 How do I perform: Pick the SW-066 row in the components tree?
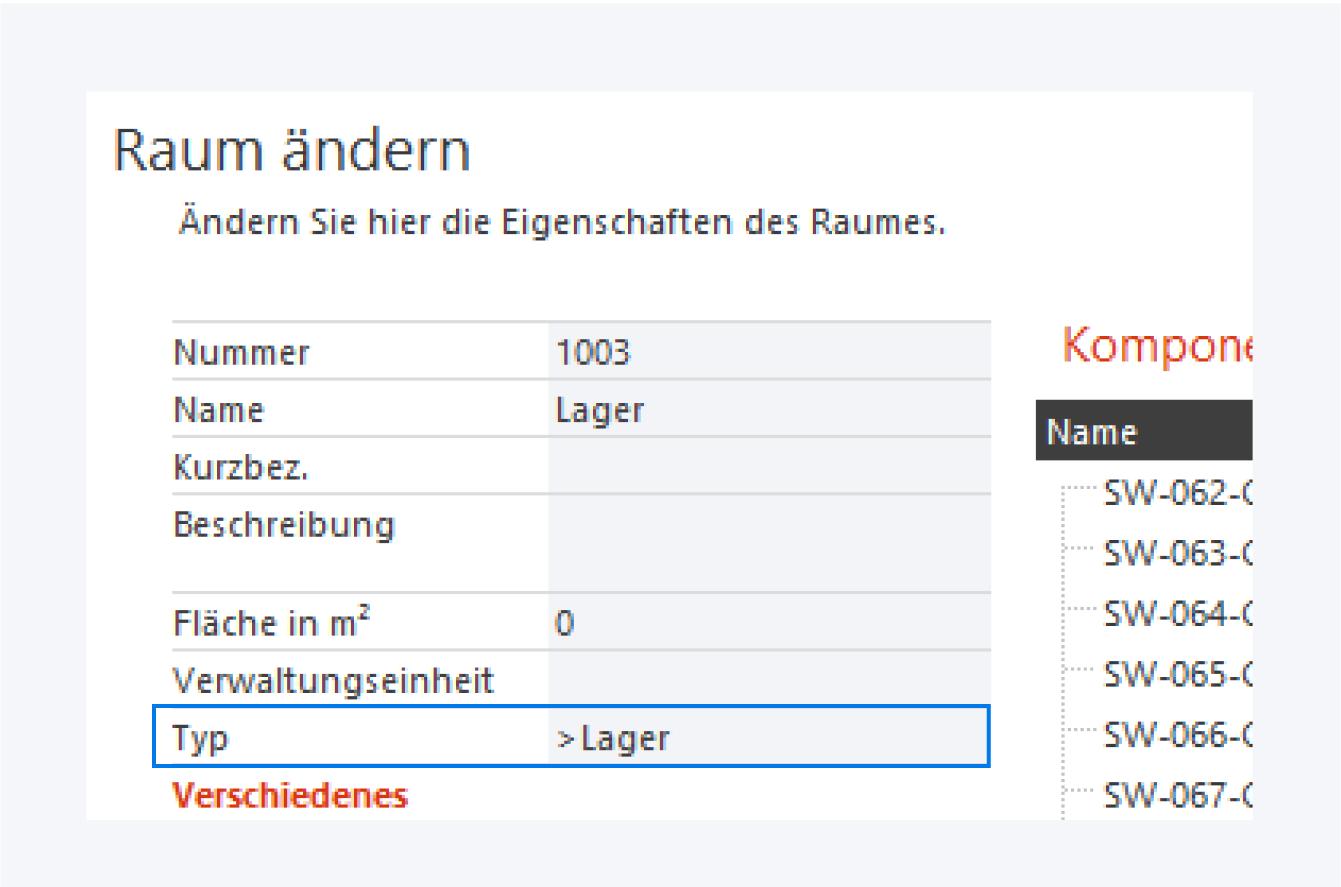point(1177,736)
